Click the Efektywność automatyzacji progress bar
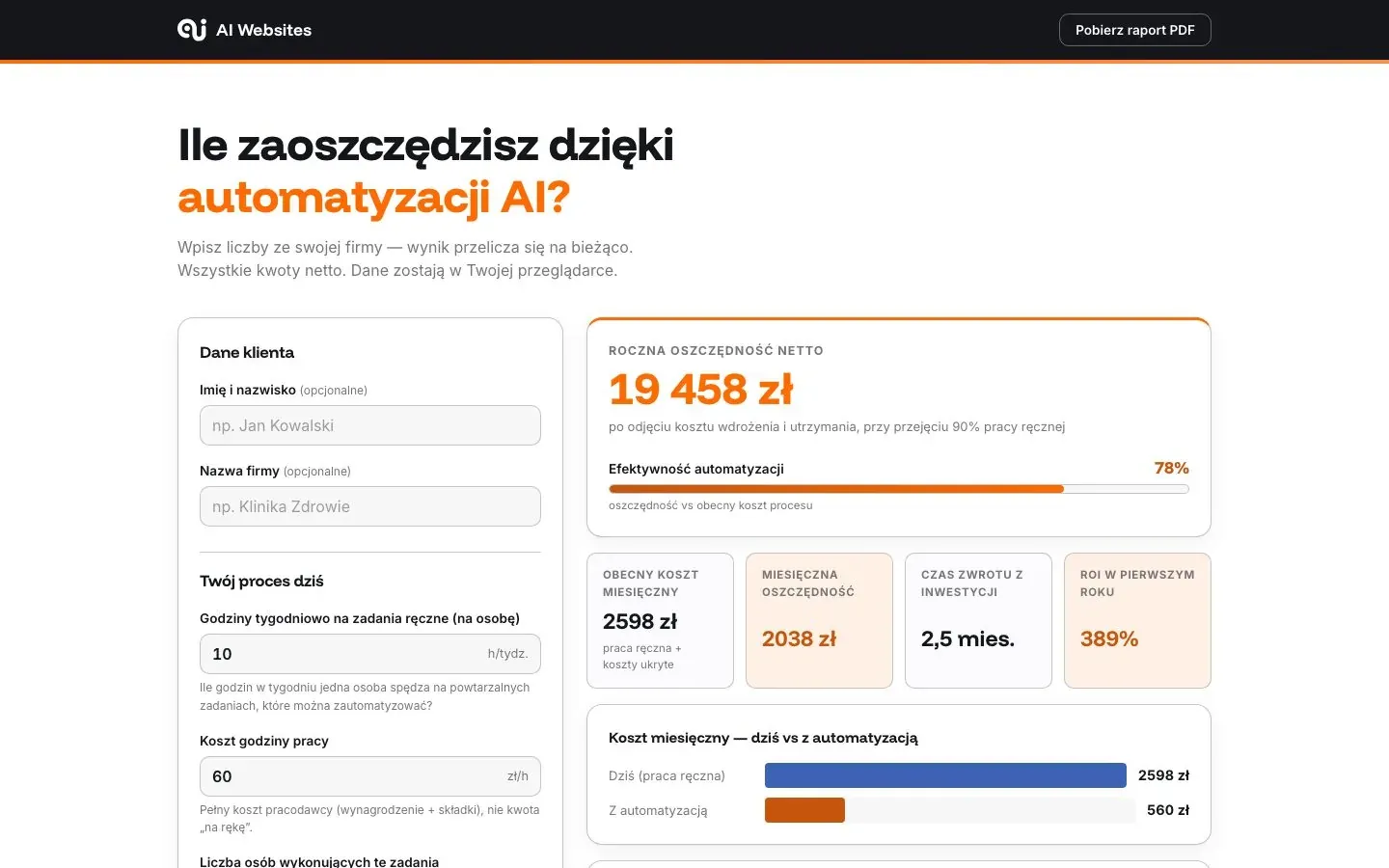This screenshot has height=868, width=1389. 899,489
